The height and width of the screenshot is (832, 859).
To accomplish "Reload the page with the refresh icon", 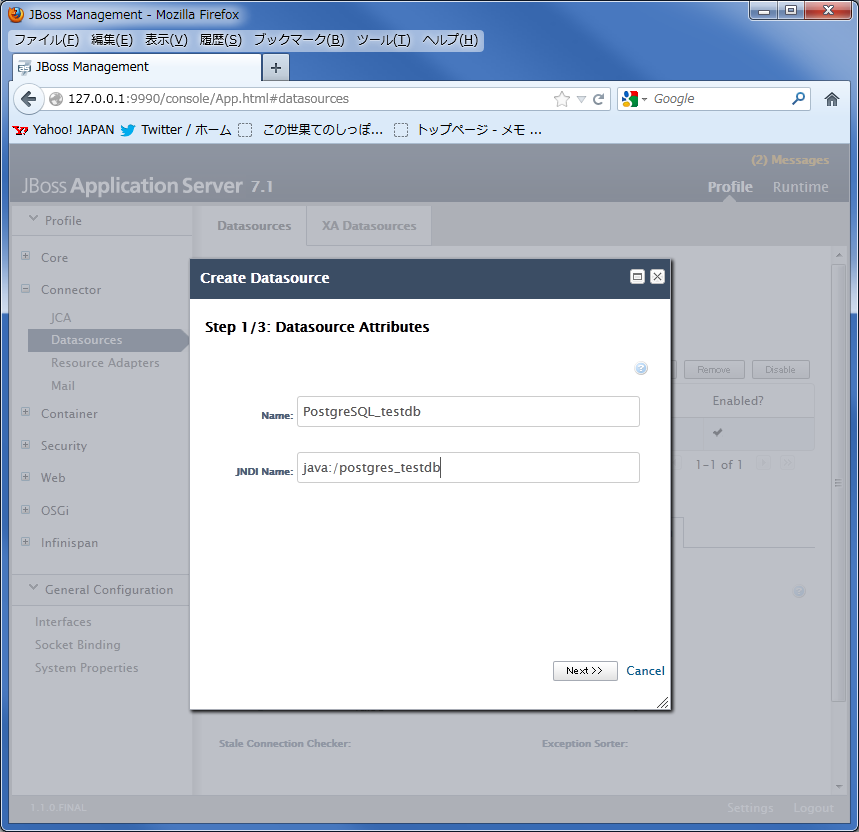I will 598,99.
